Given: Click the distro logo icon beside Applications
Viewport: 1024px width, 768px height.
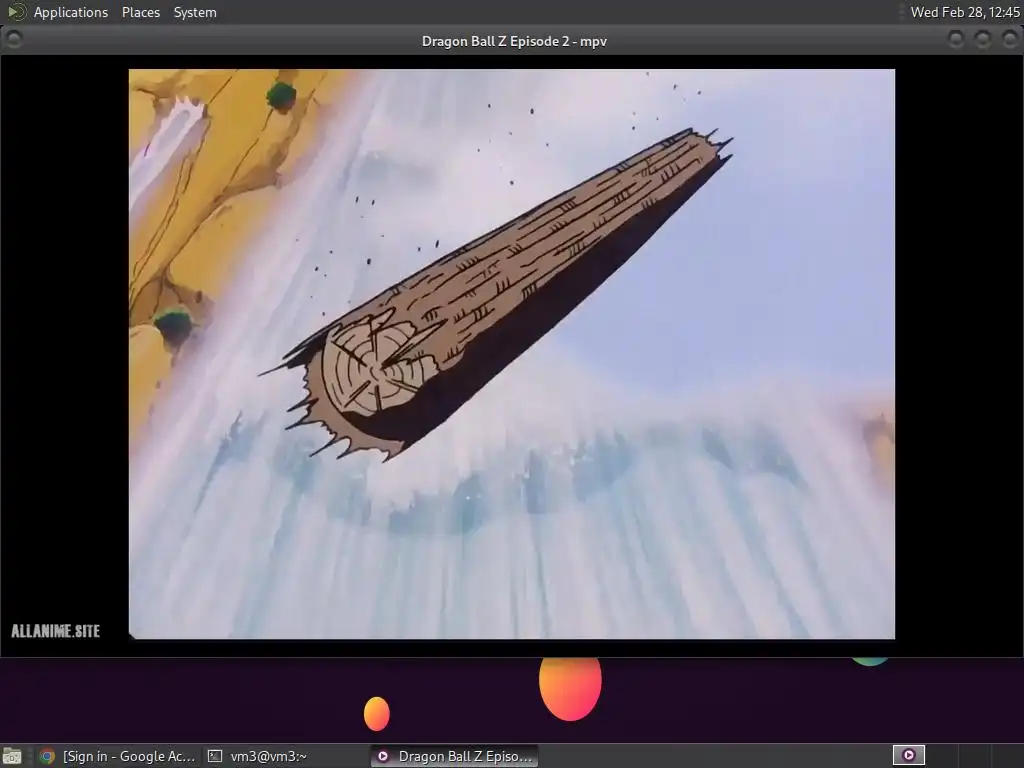Looking at the screenshot, I should point(16,12).
